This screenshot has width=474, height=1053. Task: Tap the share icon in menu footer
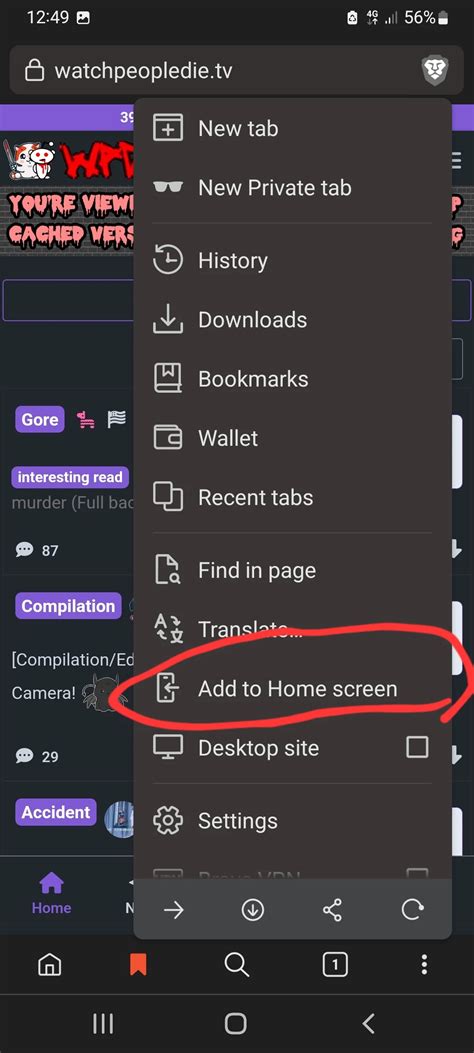[x=332, y=910]
